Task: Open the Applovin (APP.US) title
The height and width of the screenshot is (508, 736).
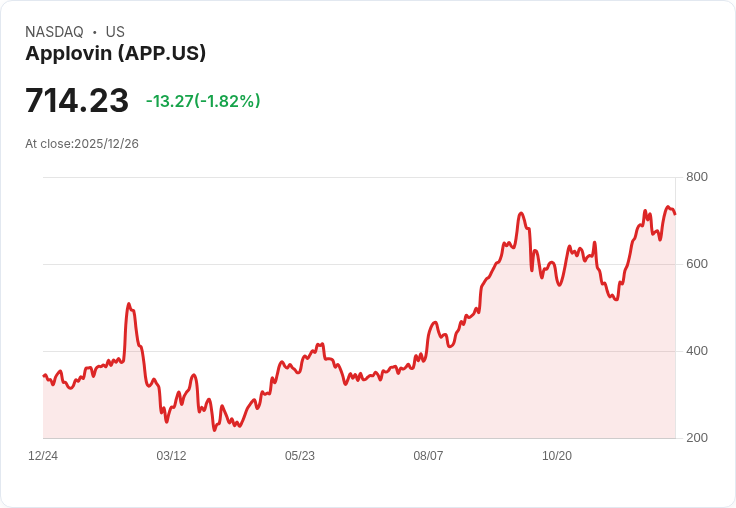Action: click(115, 54)
